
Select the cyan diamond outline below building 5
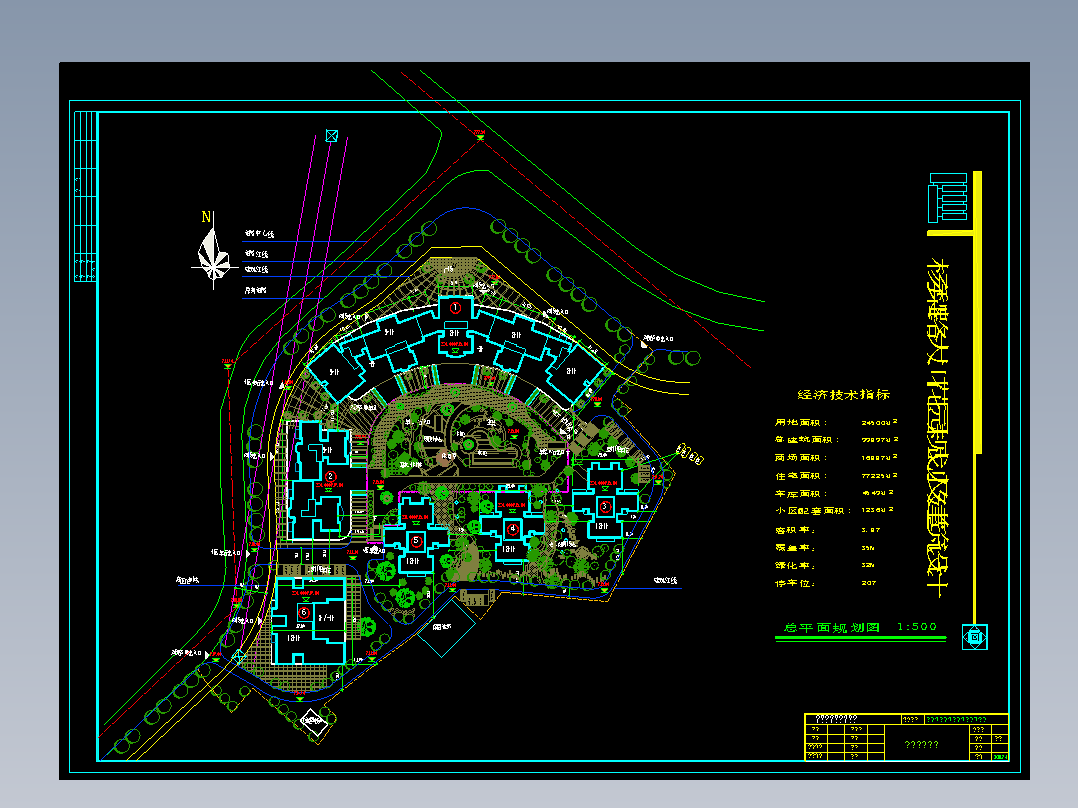coord(447,627)
